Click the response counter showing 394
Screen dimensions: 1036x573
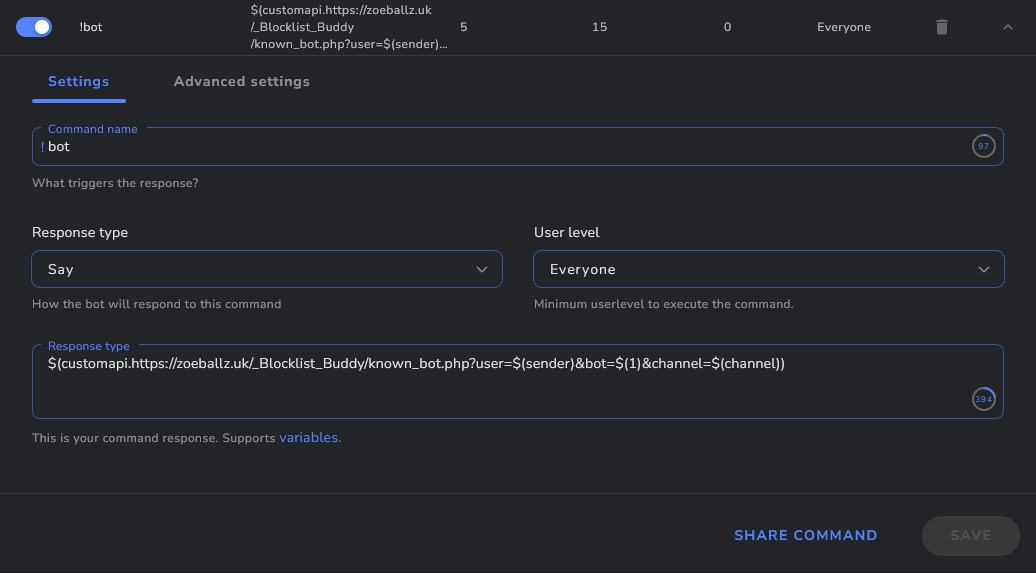point(983,399)
